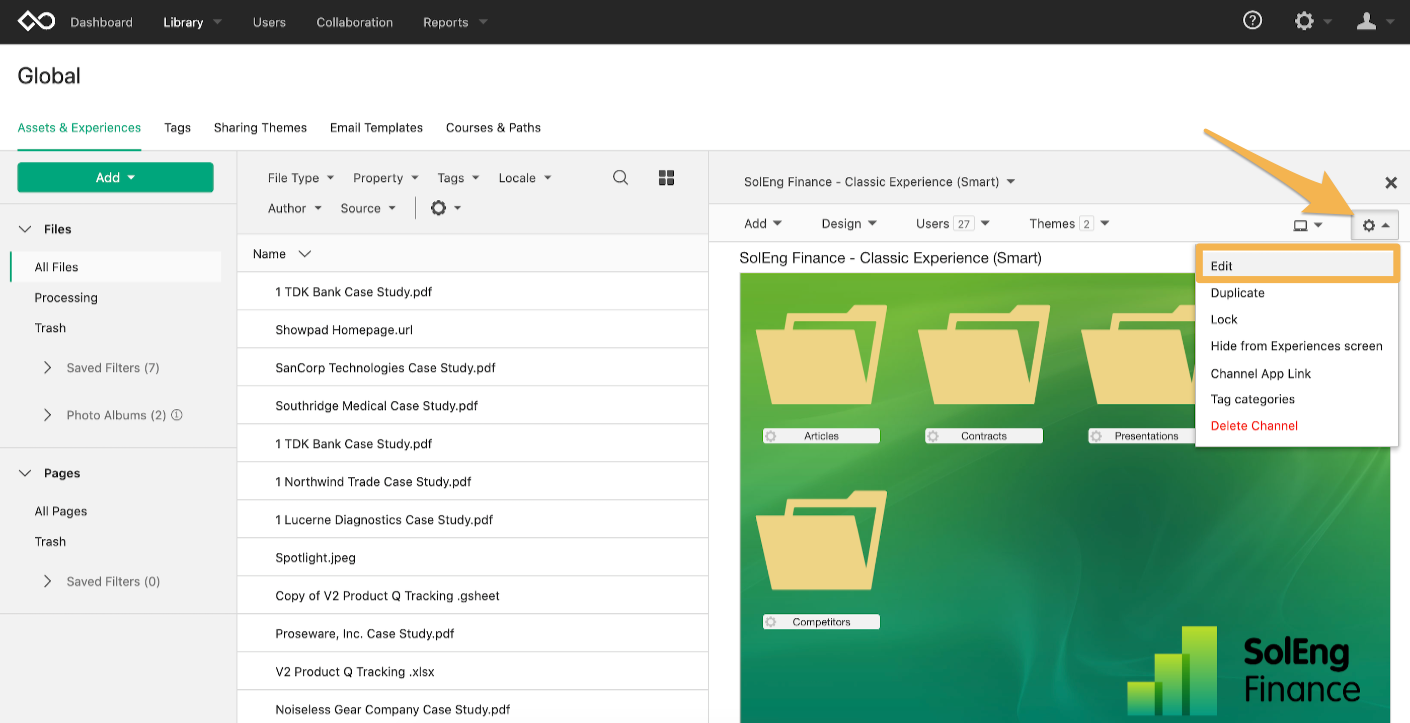1410x723 pixels.
Task: Go to Dashboard in top navigation
Action: coord(101,22)
